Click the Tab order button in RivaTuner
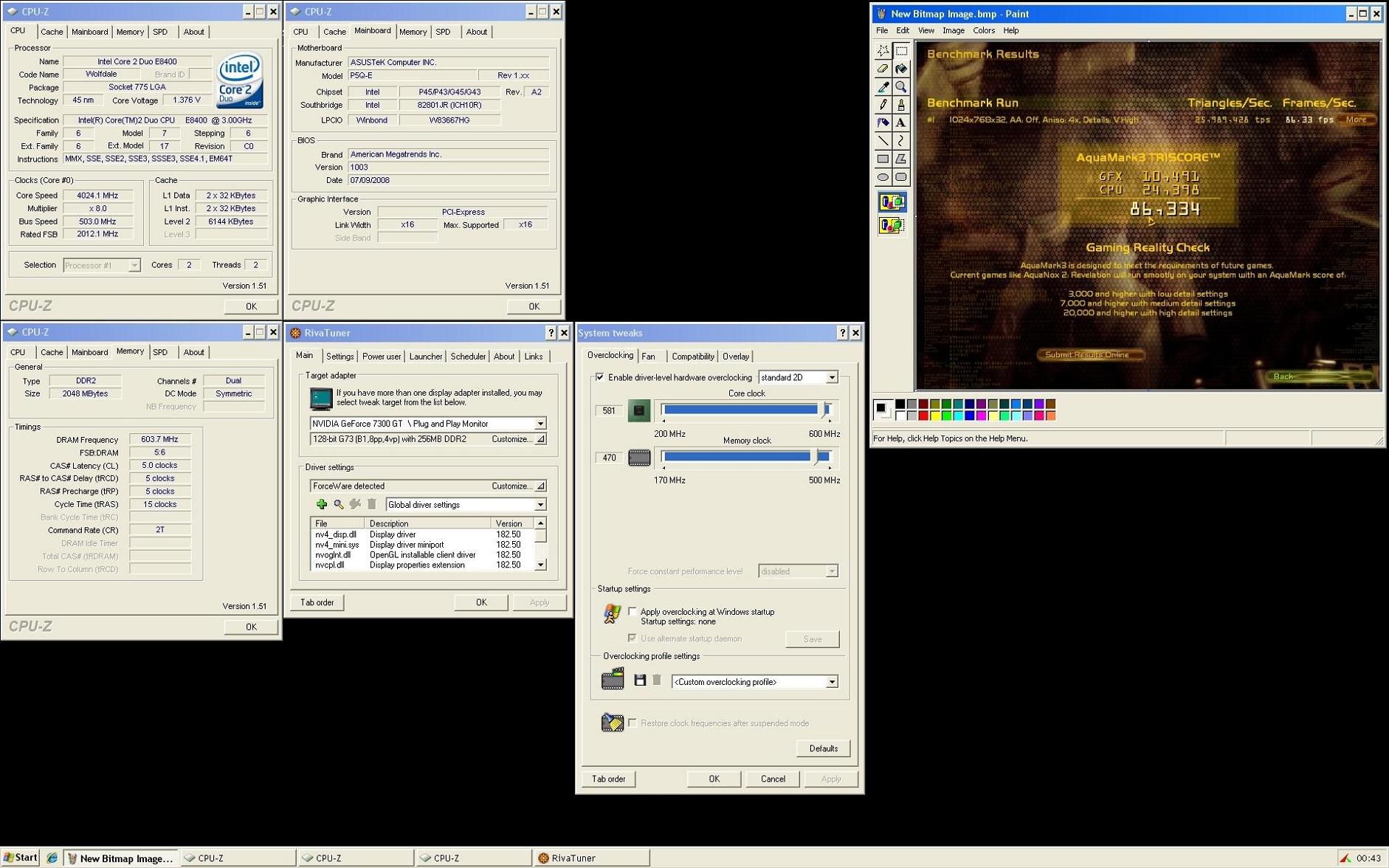Viewport: 1389px width, 868px height. pos(317,602)
